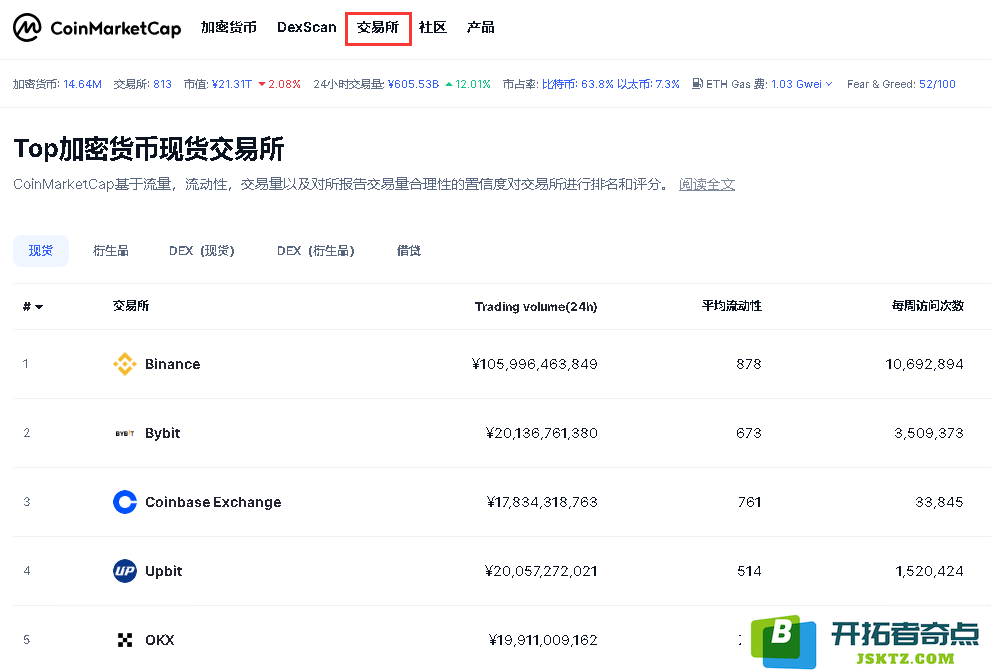Open the Bybit exchange name link
Image resolution: width=991 pixels, height=672 pixels.
[x=162, y=433]
